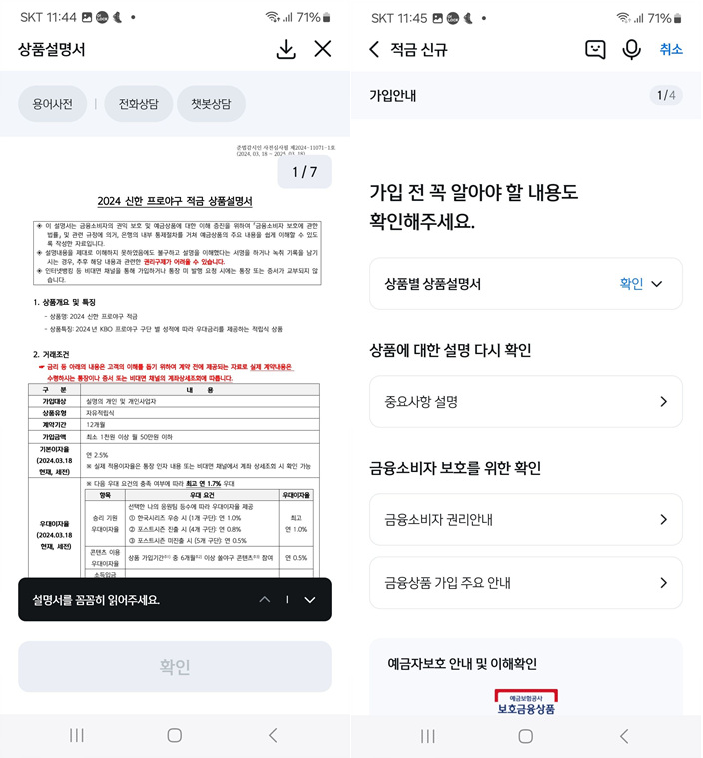The height and width of the screenshot is (758, 703).
Task: Tap the blue 취소 cancel link
Action: click(671, 49)
